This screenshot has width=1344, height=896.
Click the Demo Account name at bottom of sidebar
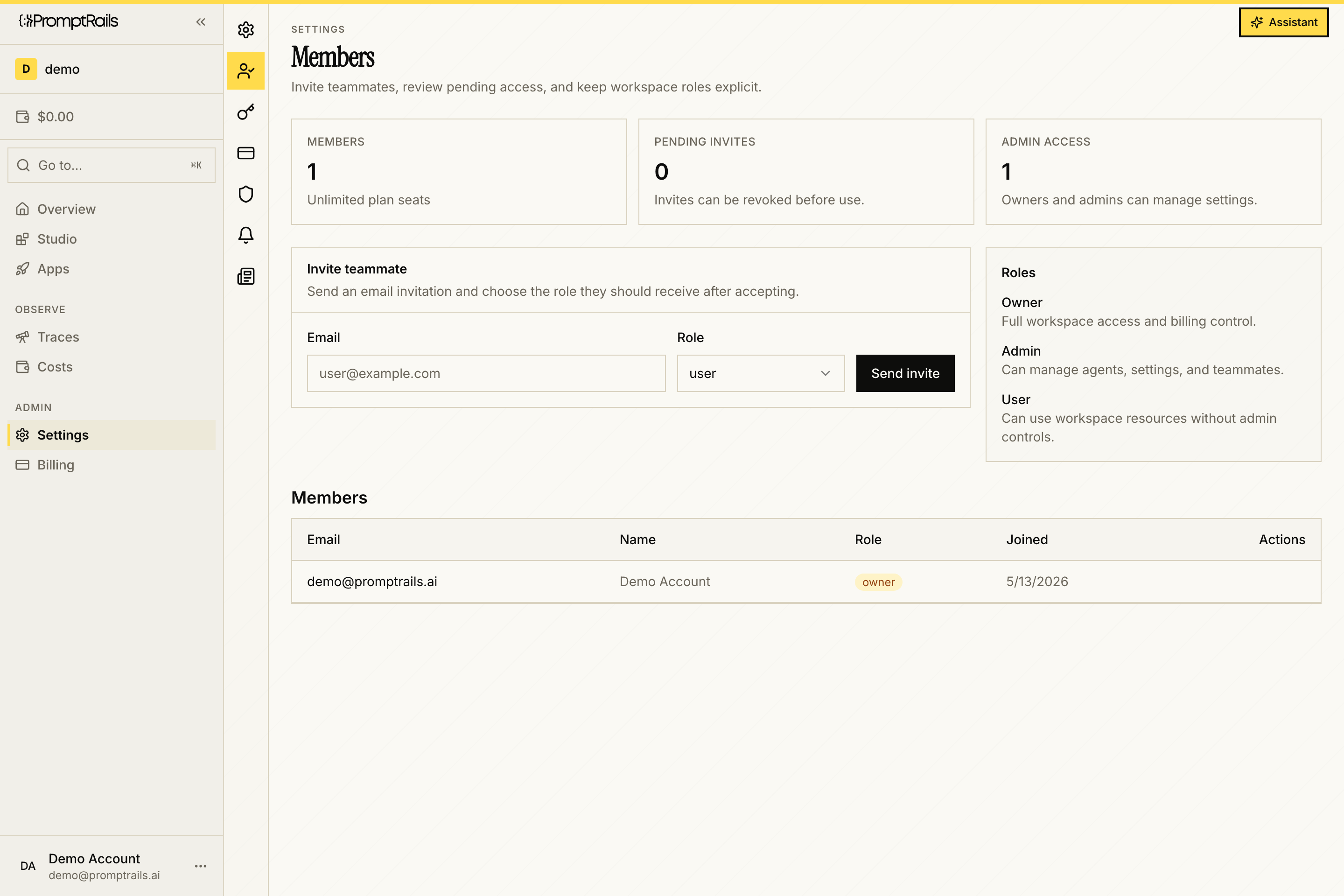(x=94, y=858)
